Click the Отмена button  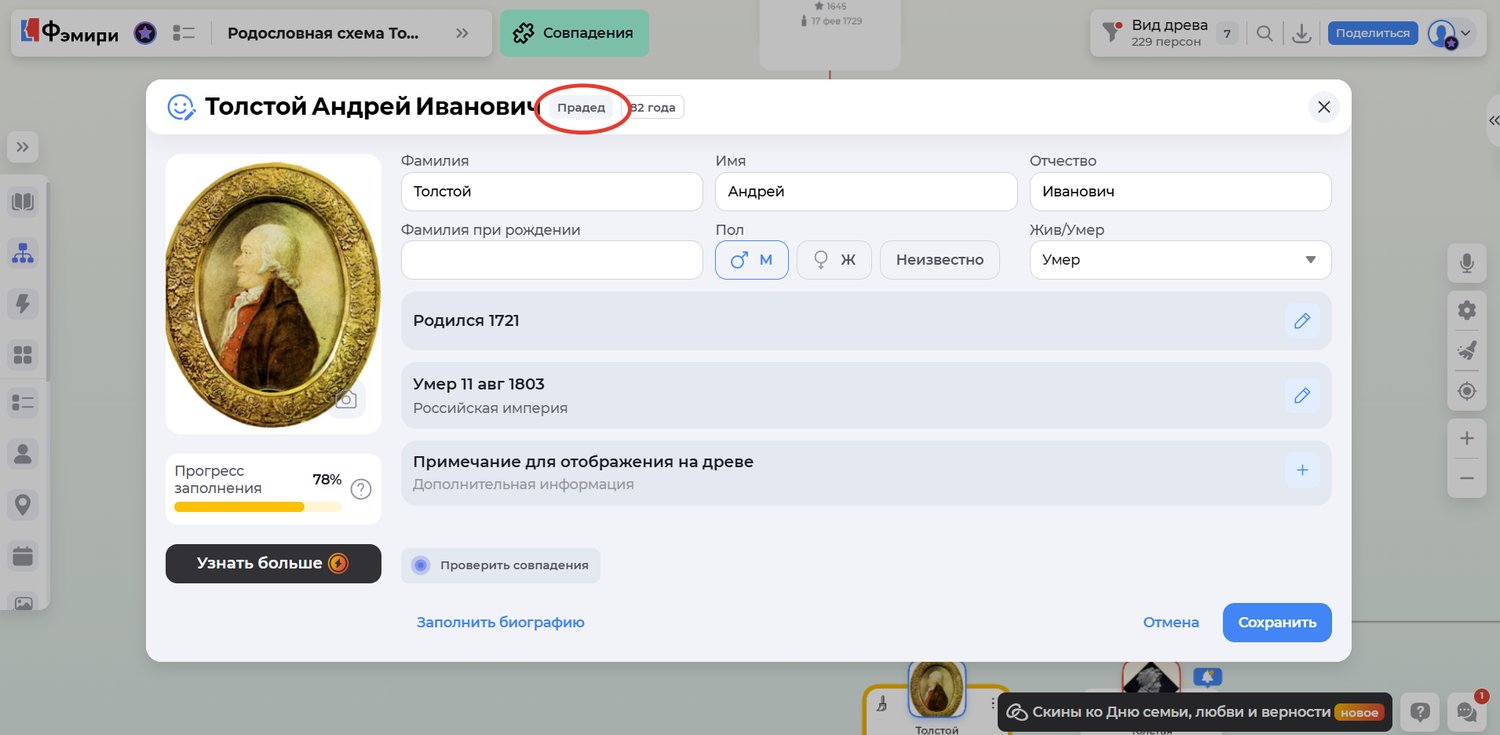tap(1171, 622)
